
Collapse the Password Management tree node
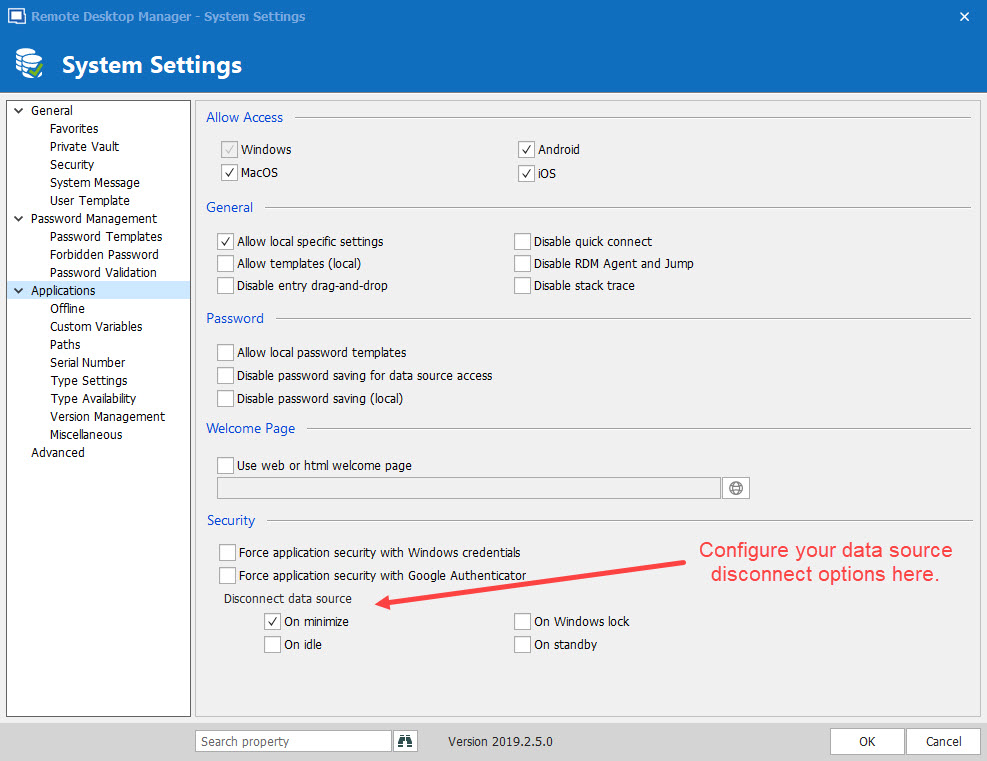[18, 219]
